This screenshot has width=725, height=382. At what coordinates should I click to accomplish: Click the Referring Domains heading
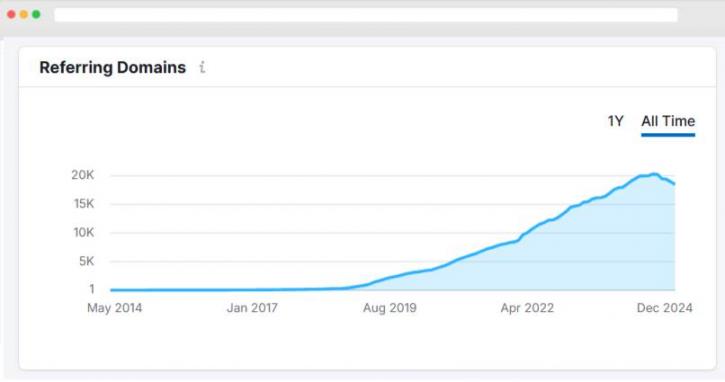coord(112,68)
